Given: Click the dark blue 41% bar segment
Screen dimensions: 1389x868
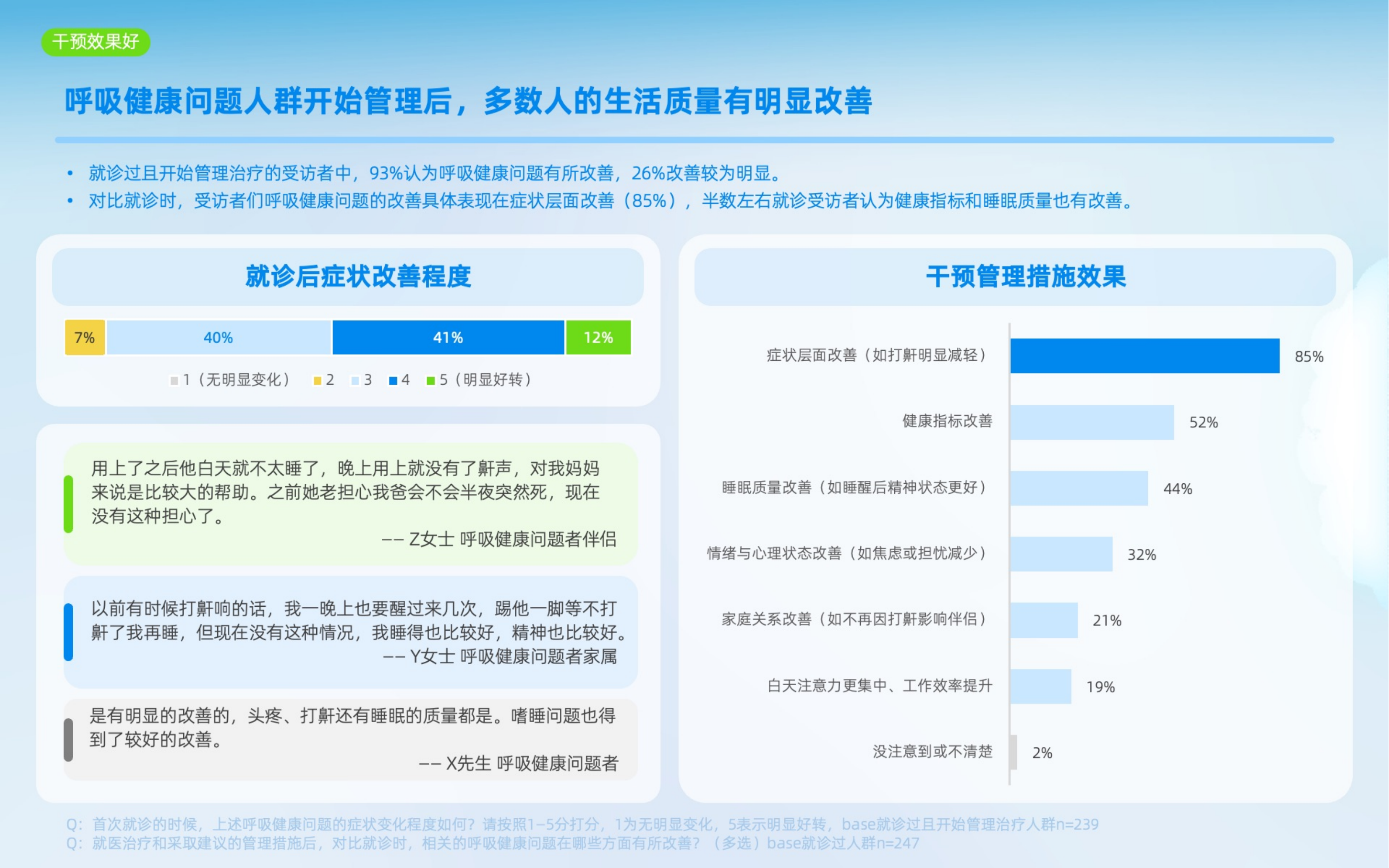Looking at the screenshot, I should coord(448,337).
